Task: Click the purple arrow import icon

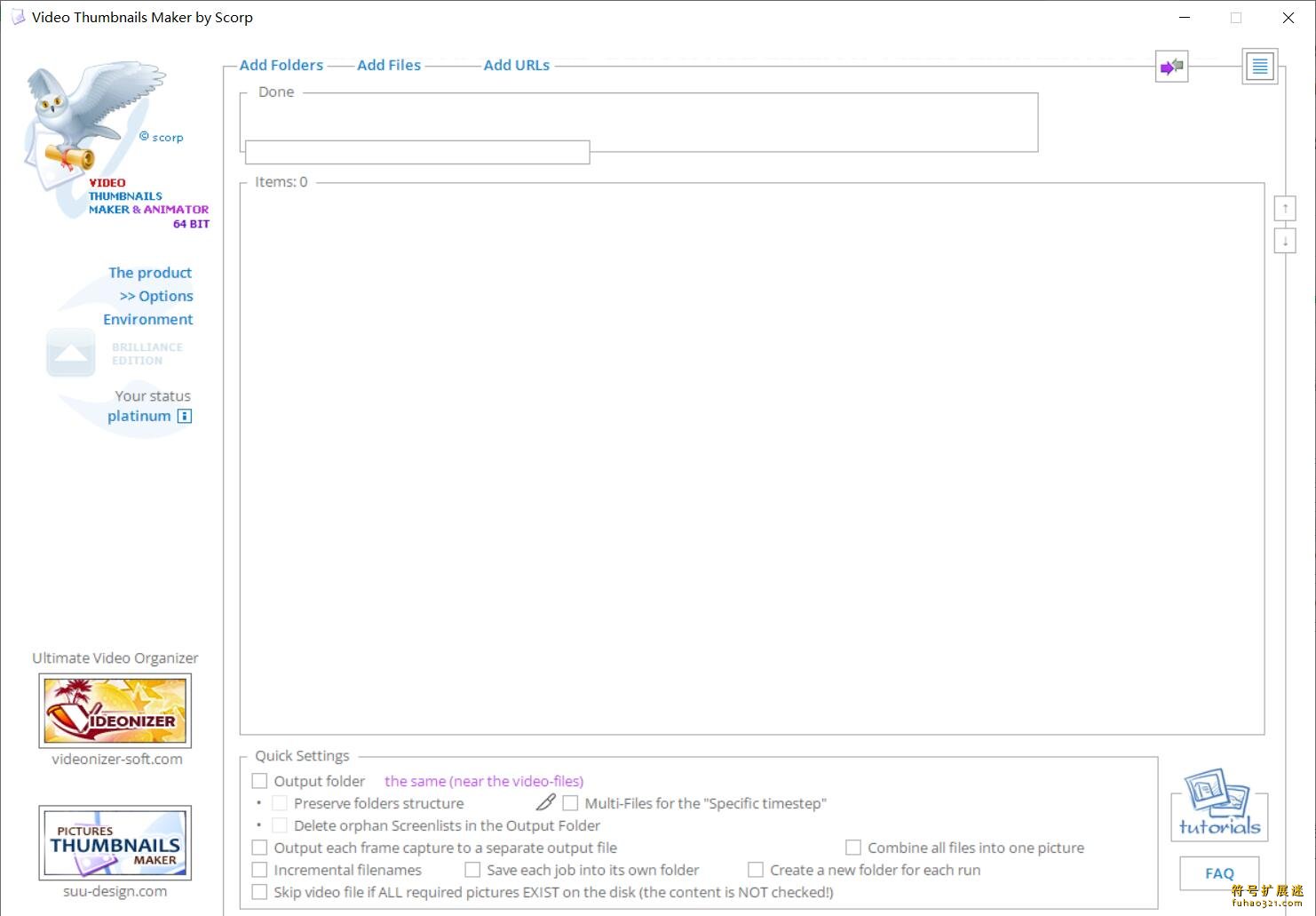Action: (x=1171, y=67)
